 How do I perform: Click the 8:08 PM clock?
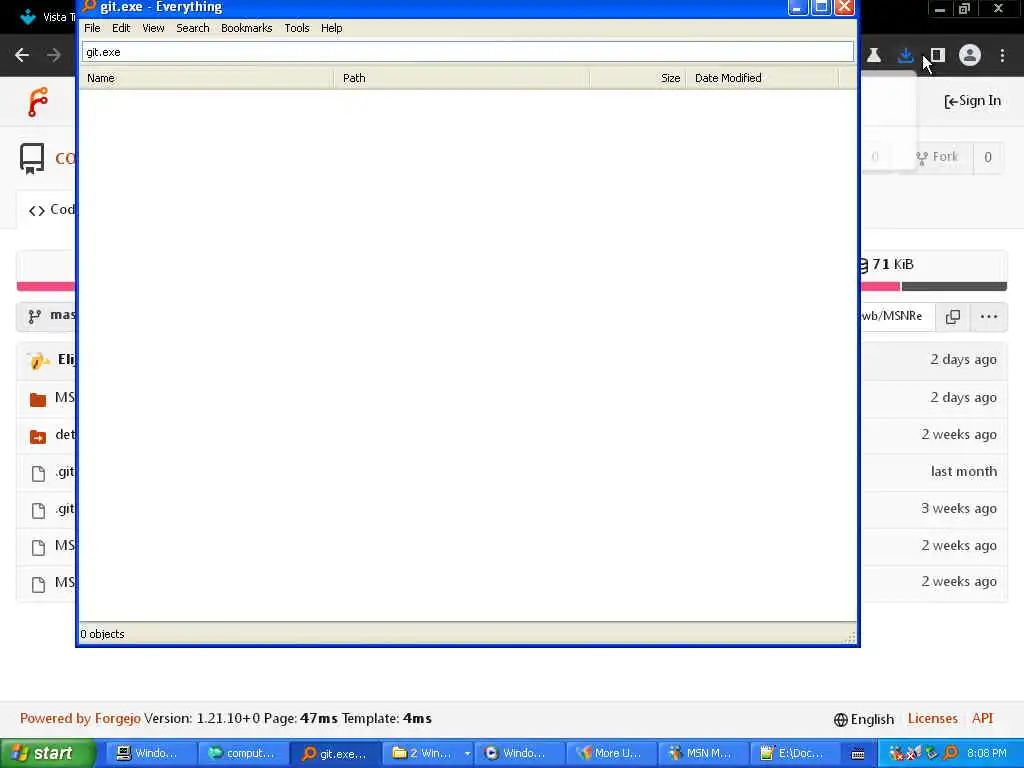986,754
